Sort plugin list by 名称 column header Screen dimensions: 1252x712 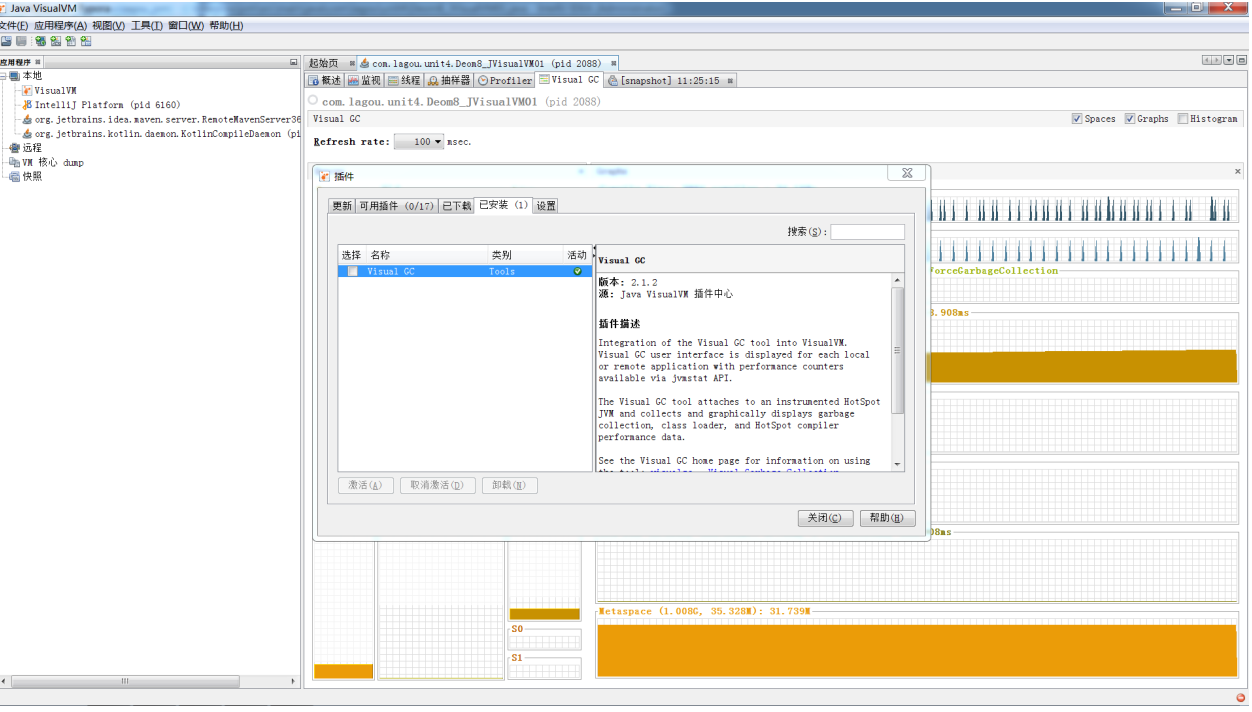pos(426,255)
